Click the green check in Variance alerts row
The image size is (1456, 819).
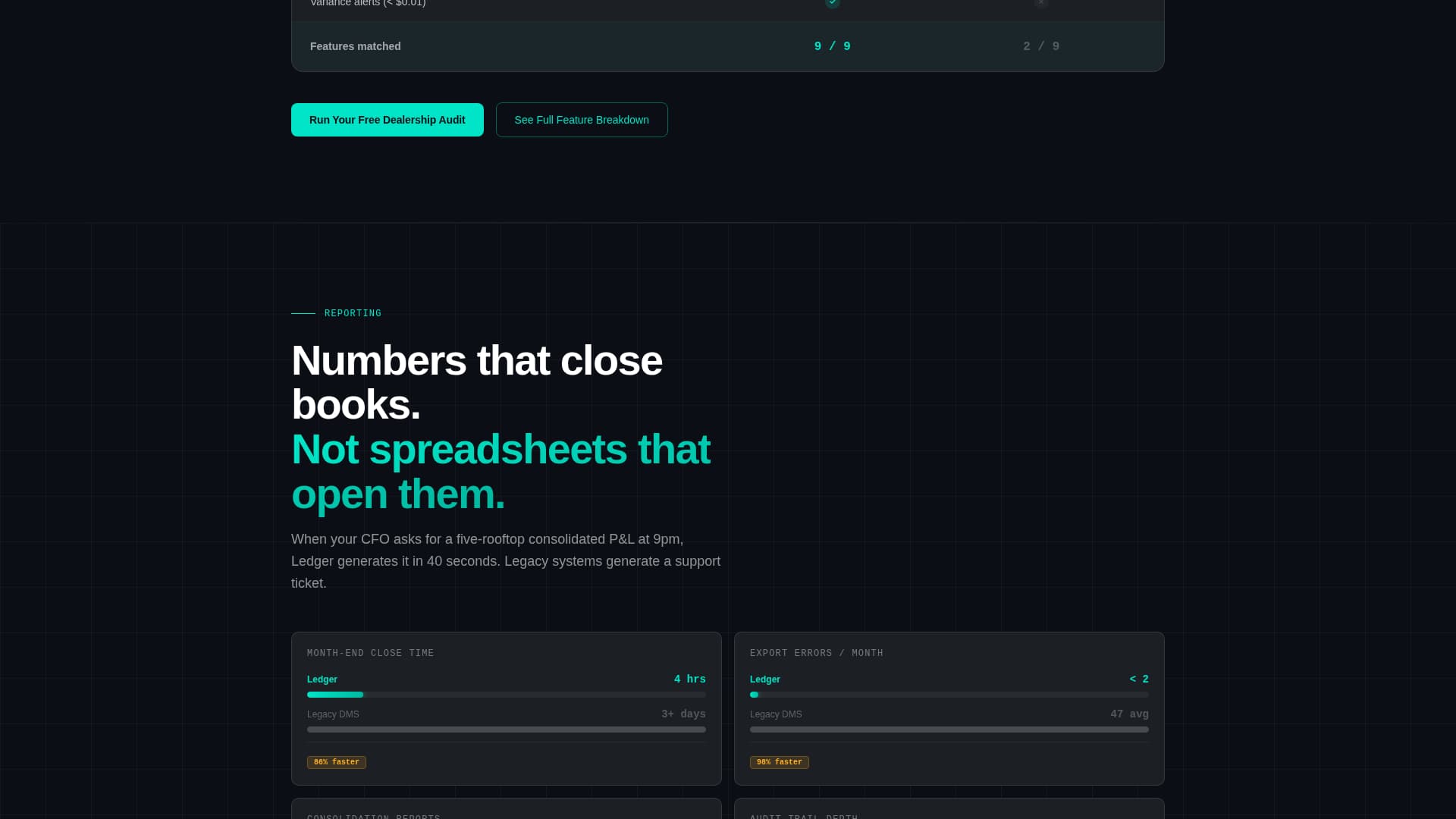tap(832, 2)
